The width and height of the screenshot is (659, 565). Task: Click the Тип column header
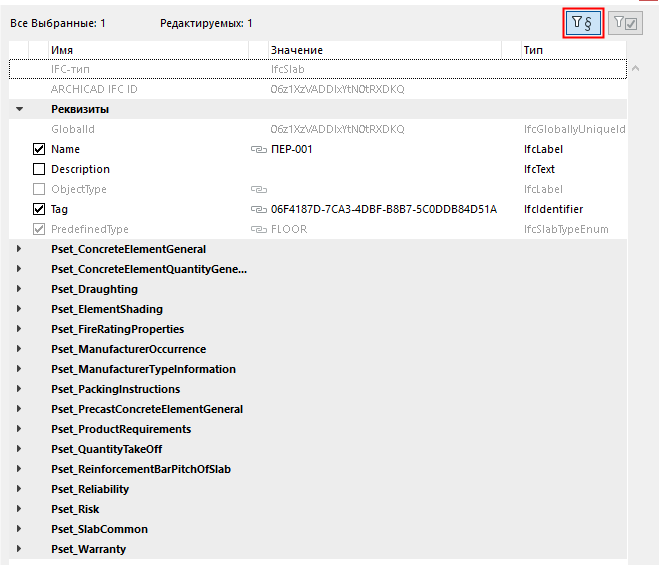tap(574, 50)
